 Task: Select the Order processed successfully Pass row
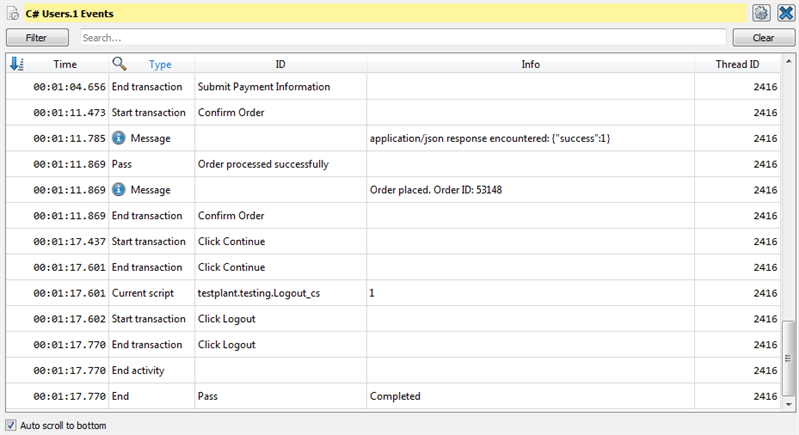point(262,164)
